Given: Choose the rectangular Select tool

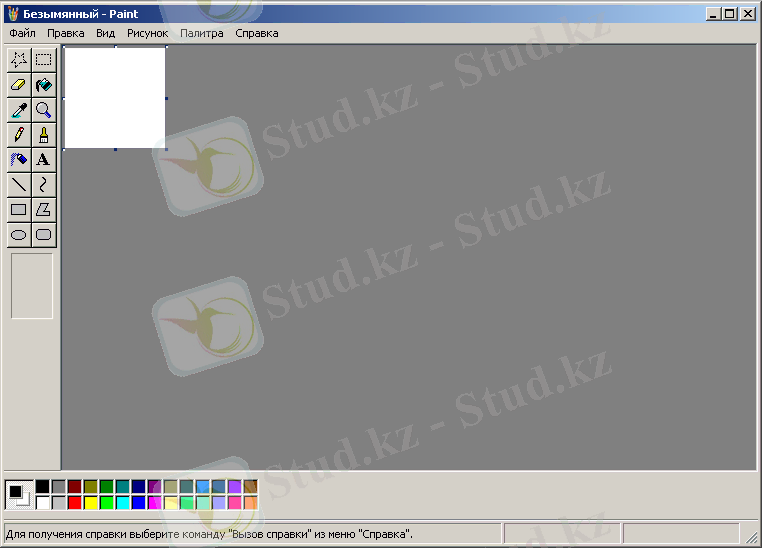Looking at the screenshot, I should point(43,60).
